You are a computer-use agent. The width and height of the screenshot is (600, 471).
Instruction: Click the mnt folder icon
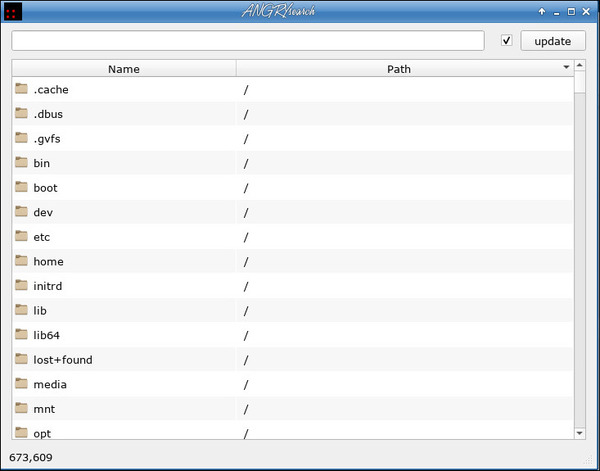(x=21, y=408)
